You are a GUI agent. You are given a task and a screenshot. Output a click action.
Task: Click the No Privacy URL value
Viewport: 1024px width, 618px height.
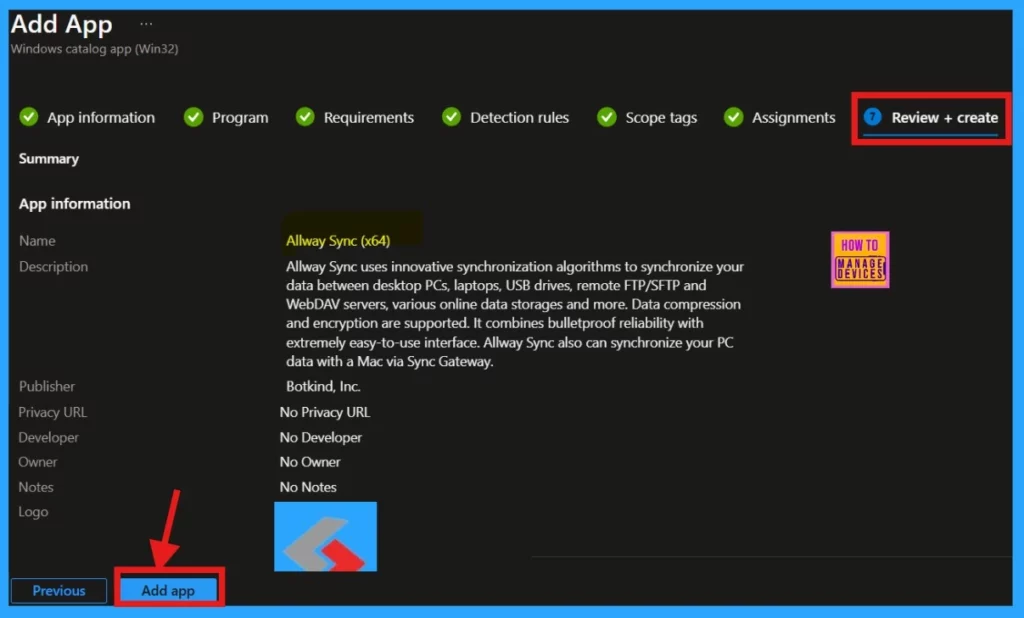[325, 412]
